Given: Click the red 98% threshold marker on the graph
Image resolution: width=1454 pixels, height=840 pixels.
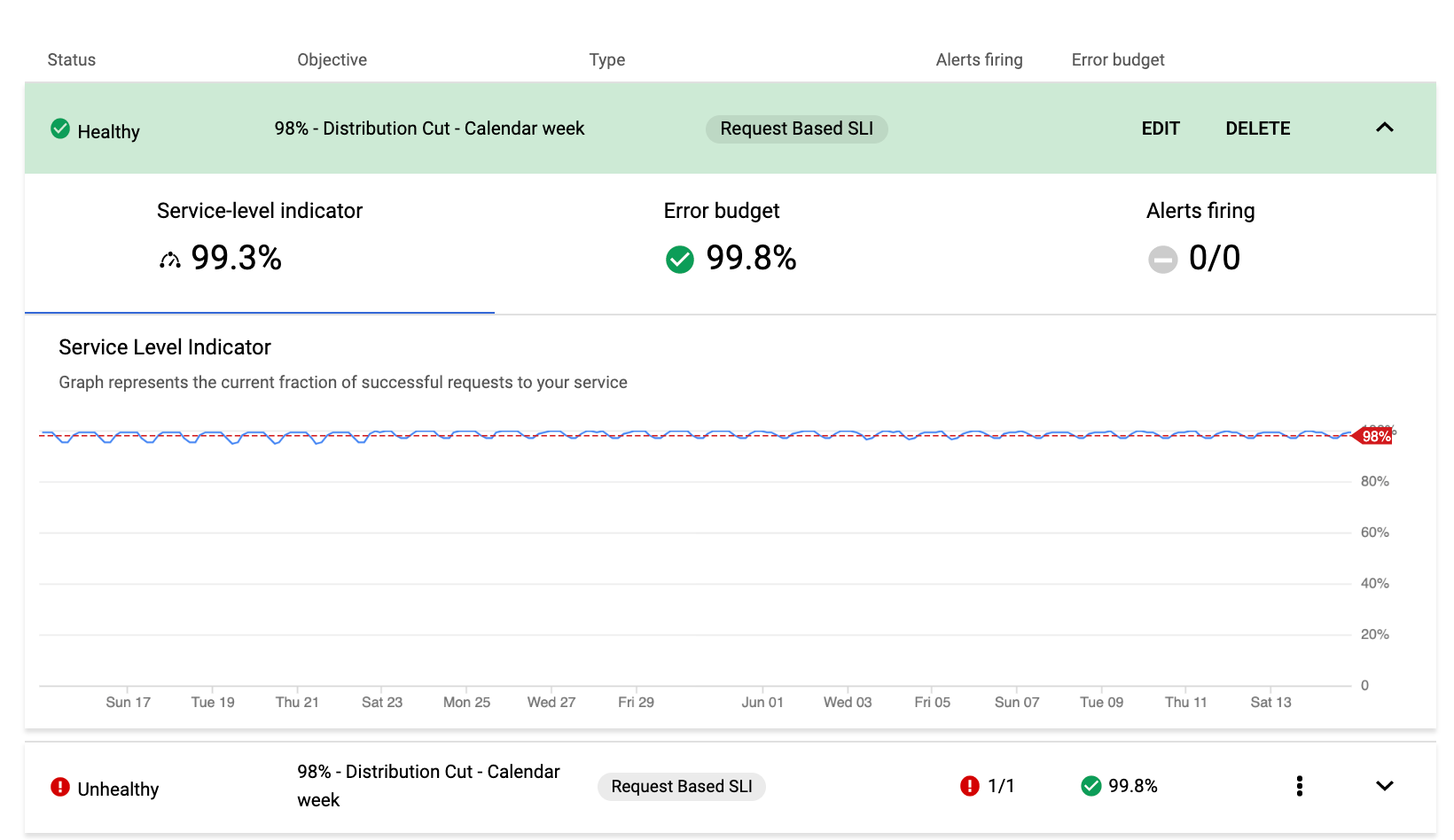Looking at the screenshot, I should [1372, 435].
